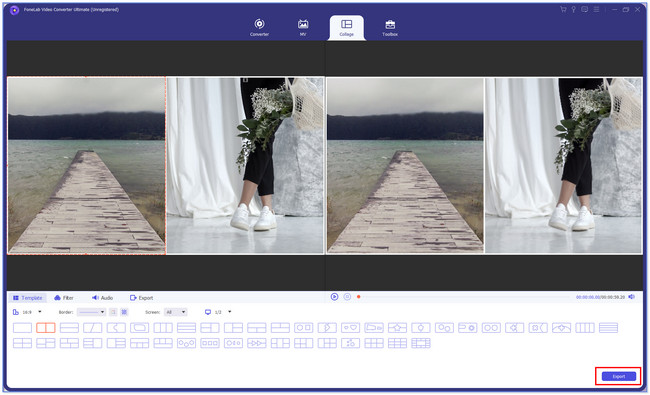This screenshot has width=650, height=395.
Task: Mute the preview volume speaker
Action: click(631, 297)
